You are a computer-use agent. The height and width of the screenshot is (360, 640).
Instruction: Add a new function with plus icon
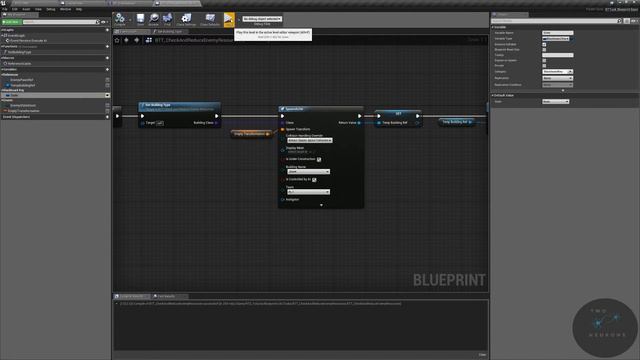coord(107,47)
